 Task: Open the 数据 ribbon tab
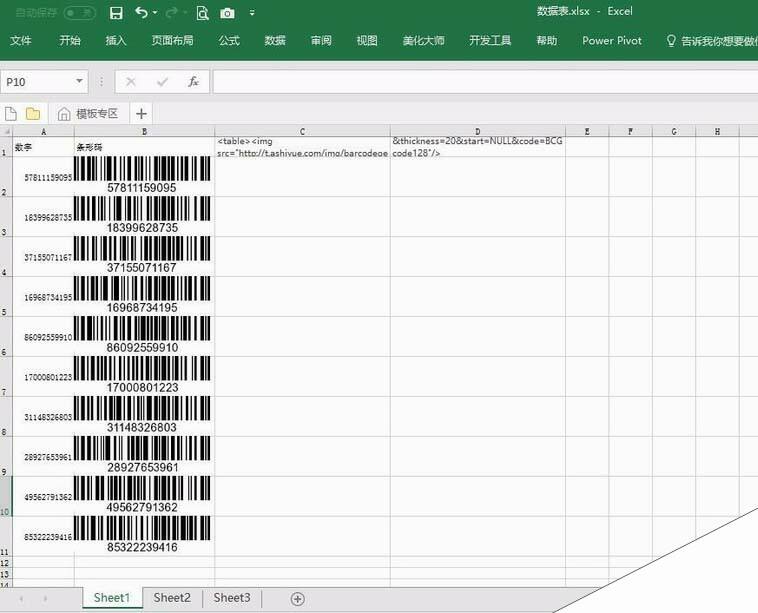(275, 41)
